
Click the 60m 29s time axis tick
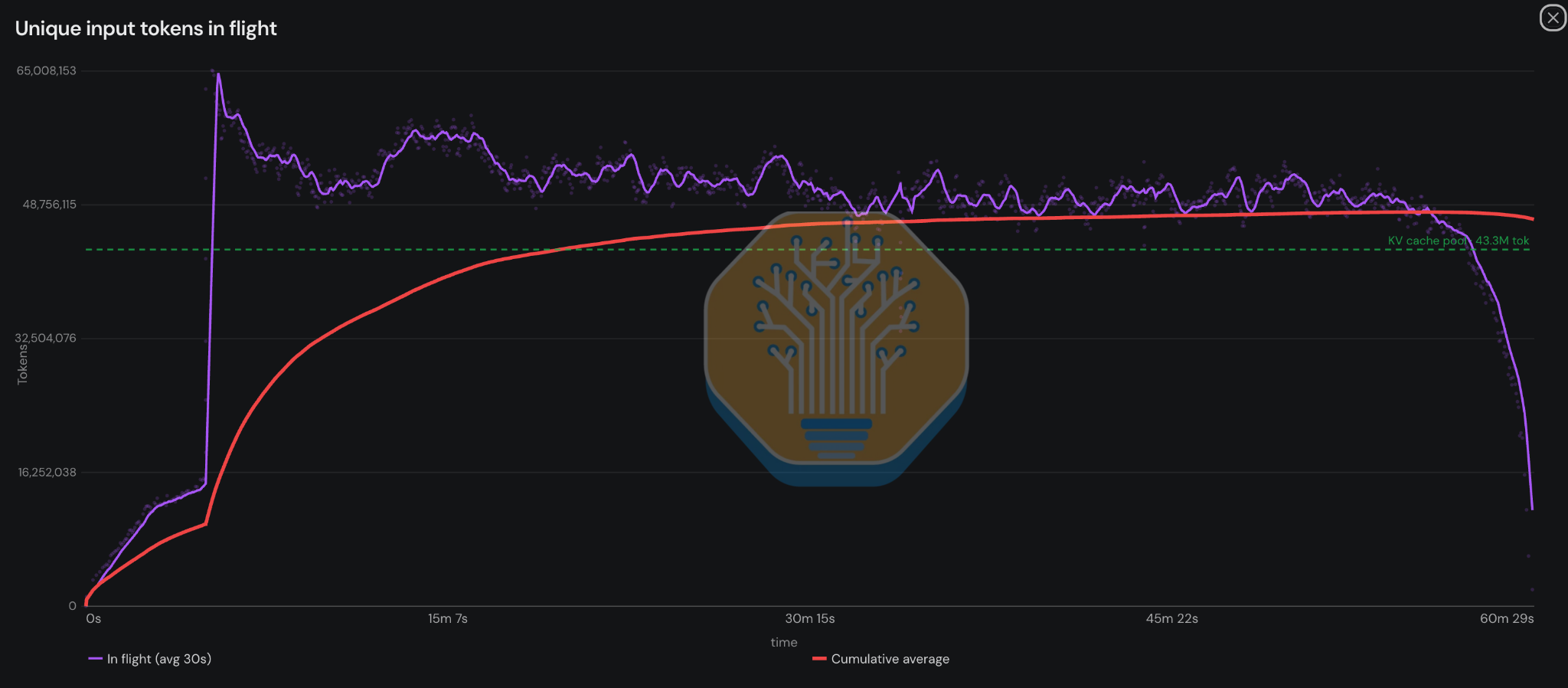pyautogui.click(x=1506, y=618)
